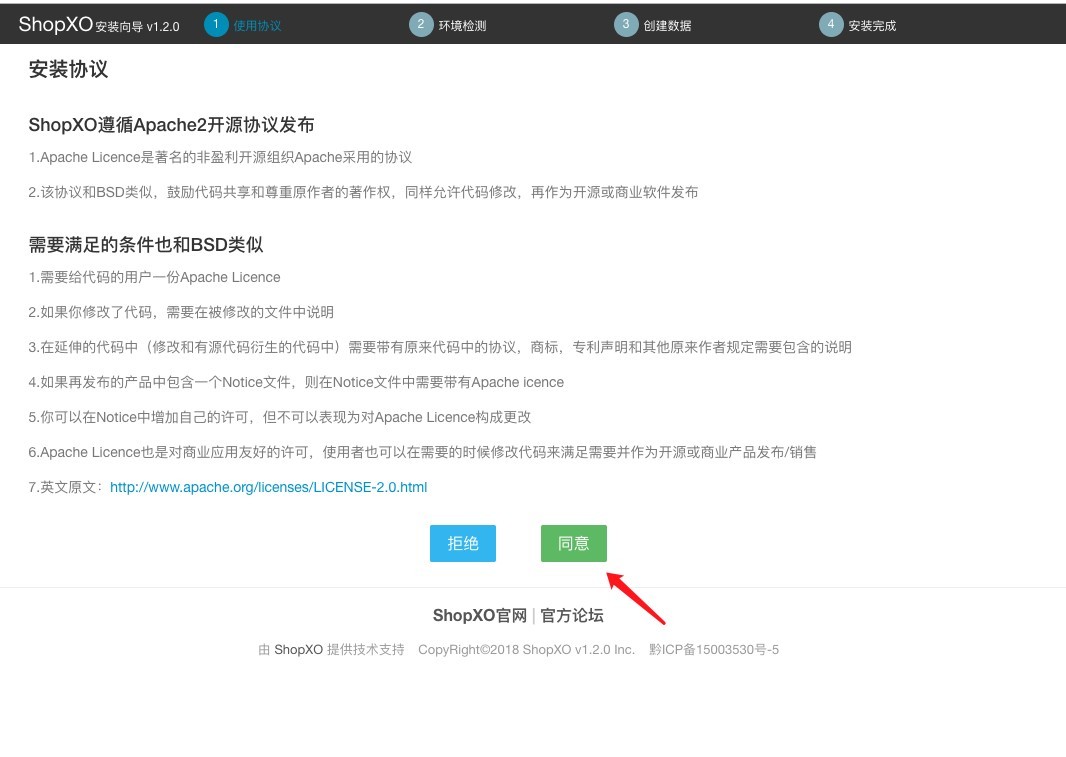The image size is (1066, 757).
Task: Click line 3.在延伸的代码中
Action: click(x=440, y=348)
